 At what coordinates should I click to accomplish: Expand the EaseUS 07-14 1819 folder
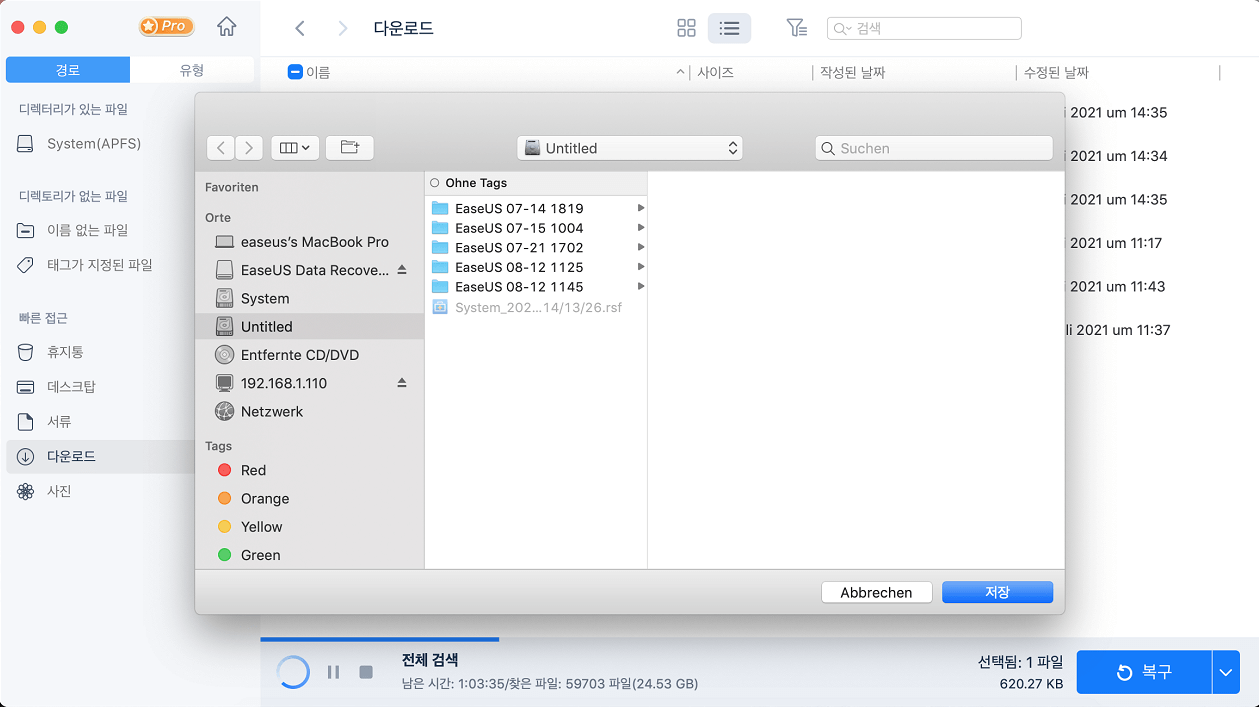640,209
